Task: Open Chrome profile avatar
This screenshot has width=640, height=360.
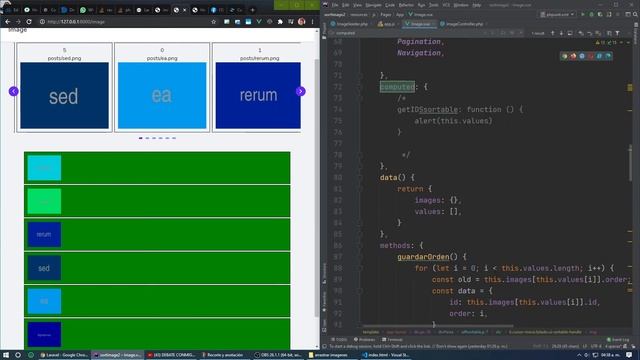Action: click(x=302, y=22)
